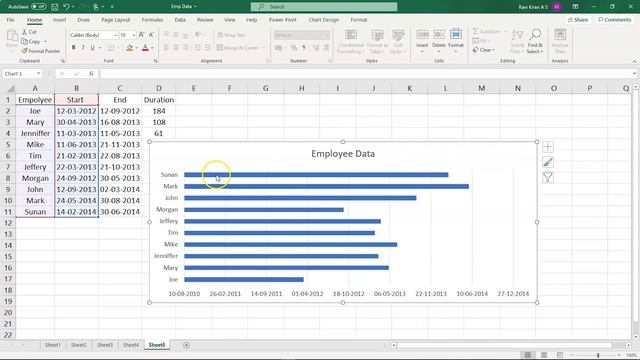Open the Sheet4 worksheet tab
This screenshot has height=360, width=640.
pyautogui.click(x=131, y=345)
